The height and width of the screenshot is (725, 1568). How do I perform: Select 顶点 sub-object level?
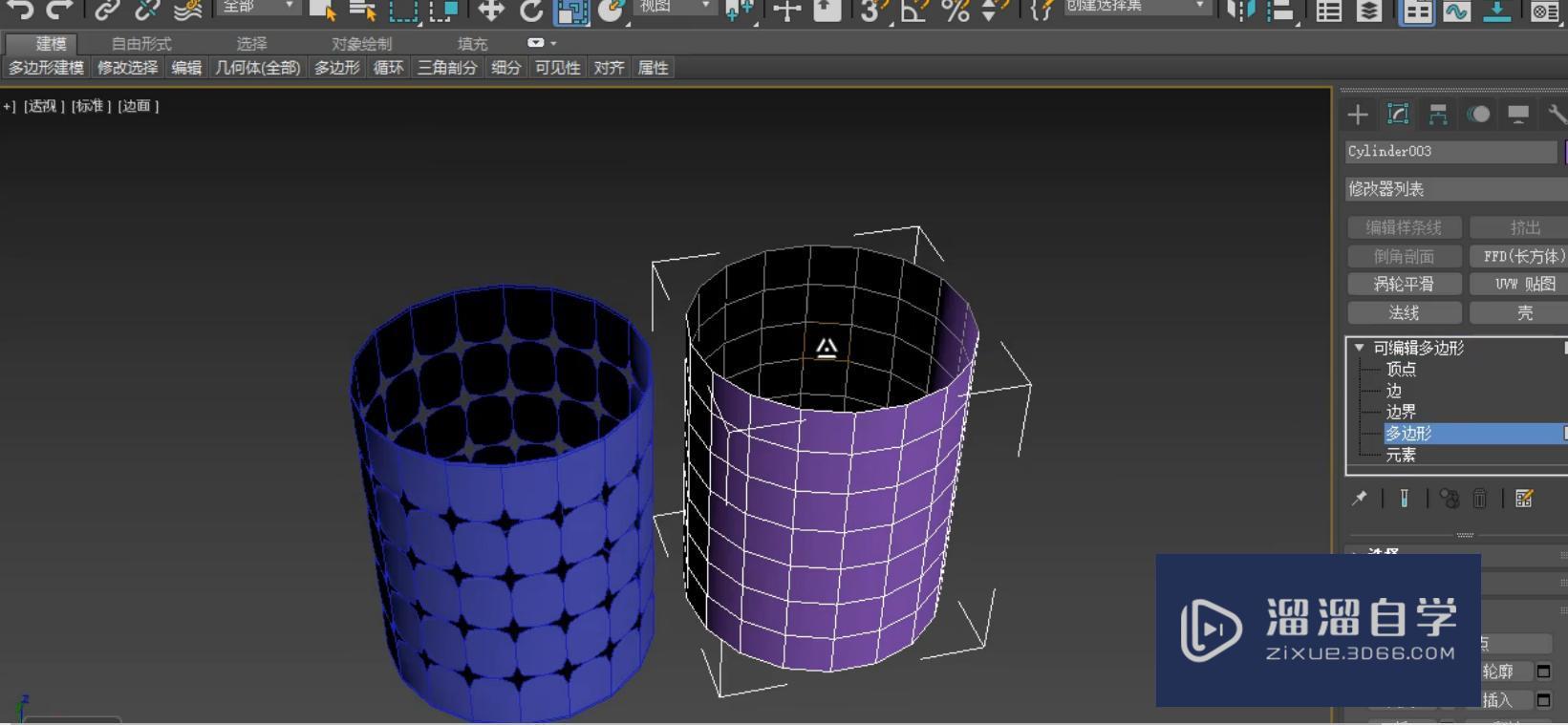pyautogui.click(x=1401, y=370)
